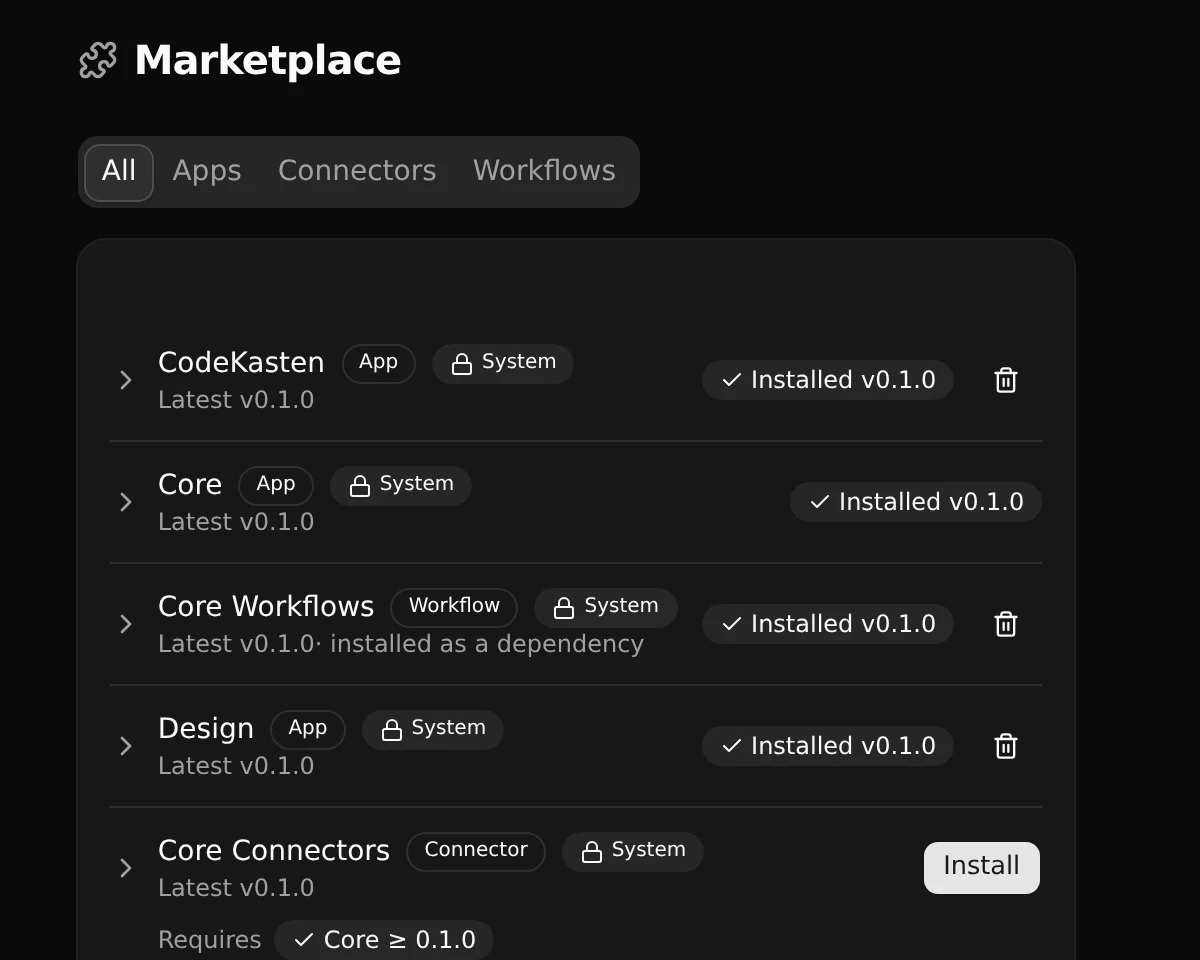Viewport: 1200px width, 960px height.
Task: Remove the Design app using trash icon
Action: click(1006, 746)
